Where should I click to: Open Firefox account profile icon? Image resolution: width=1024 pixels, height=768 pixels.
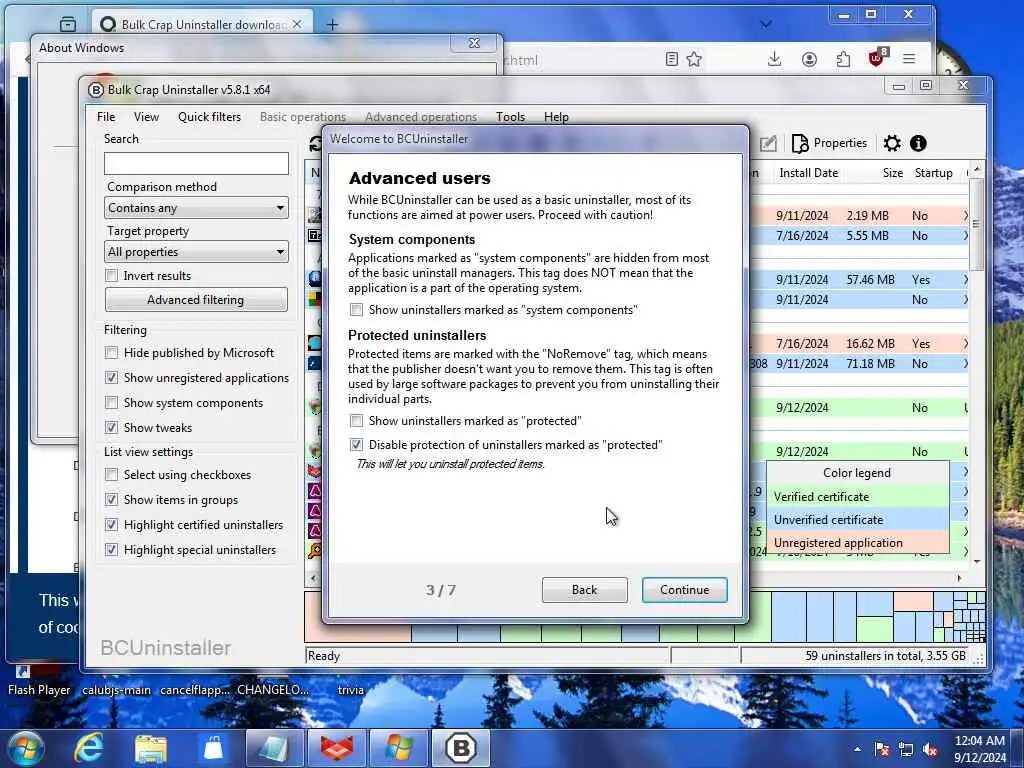(x=809, y=59)
